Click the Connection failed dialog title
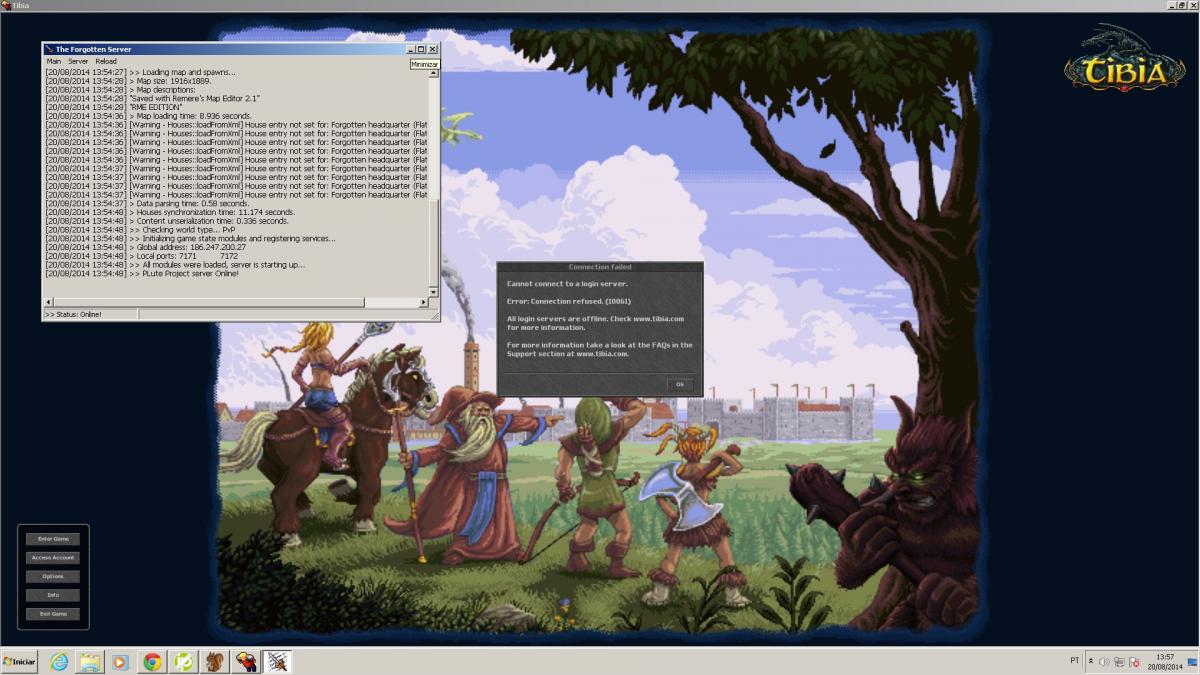The height and width of the screenshot is (675, 1200). pos(600,267)
